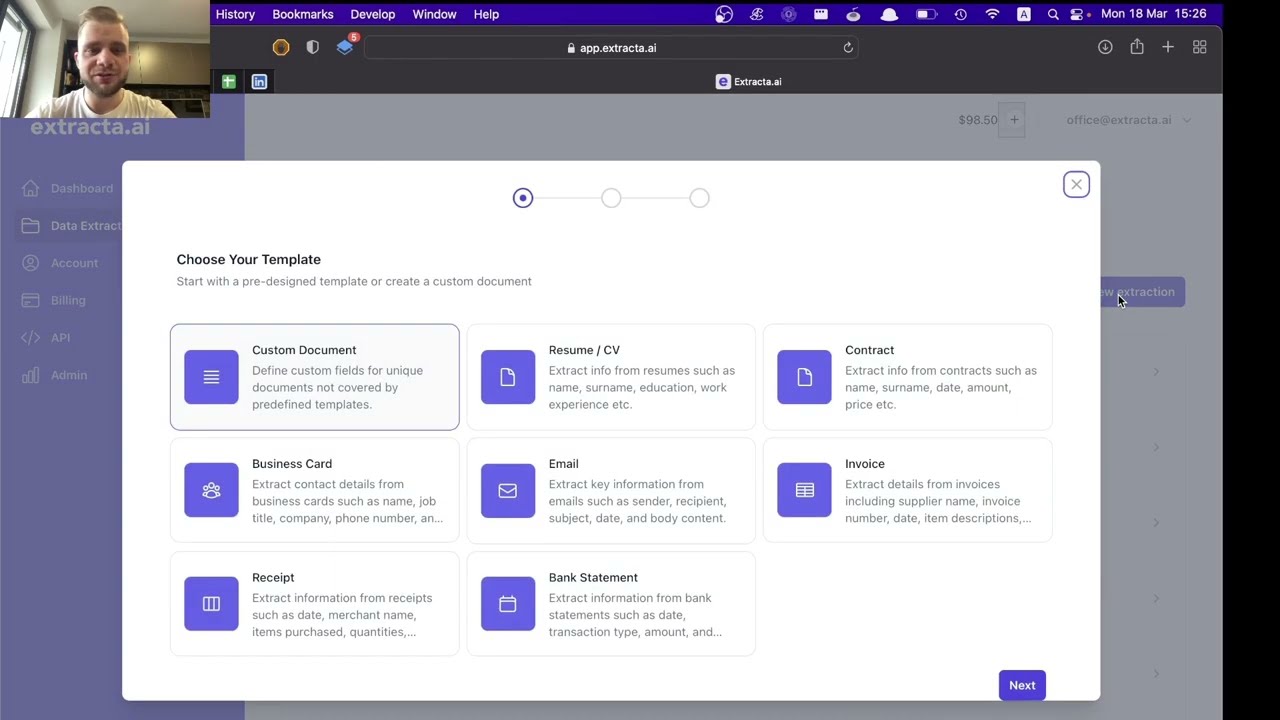Open the office@extracta.ai account dropdown

point(1128,120)
